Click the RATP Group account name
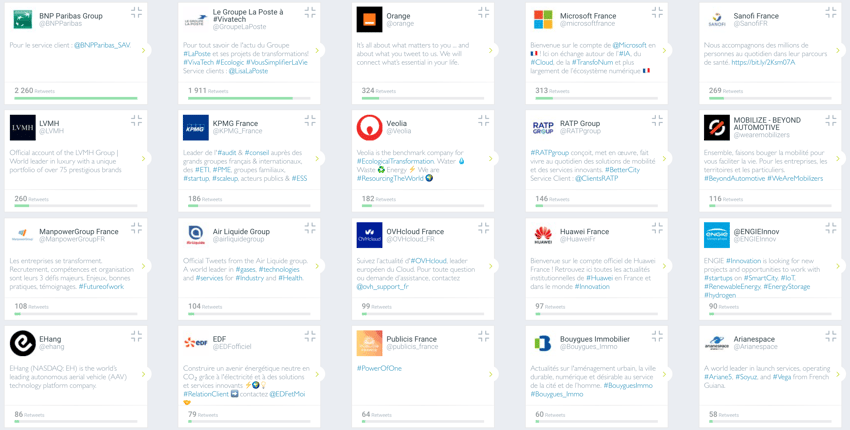This screenshot has height=430, width=850. (579, 123)
